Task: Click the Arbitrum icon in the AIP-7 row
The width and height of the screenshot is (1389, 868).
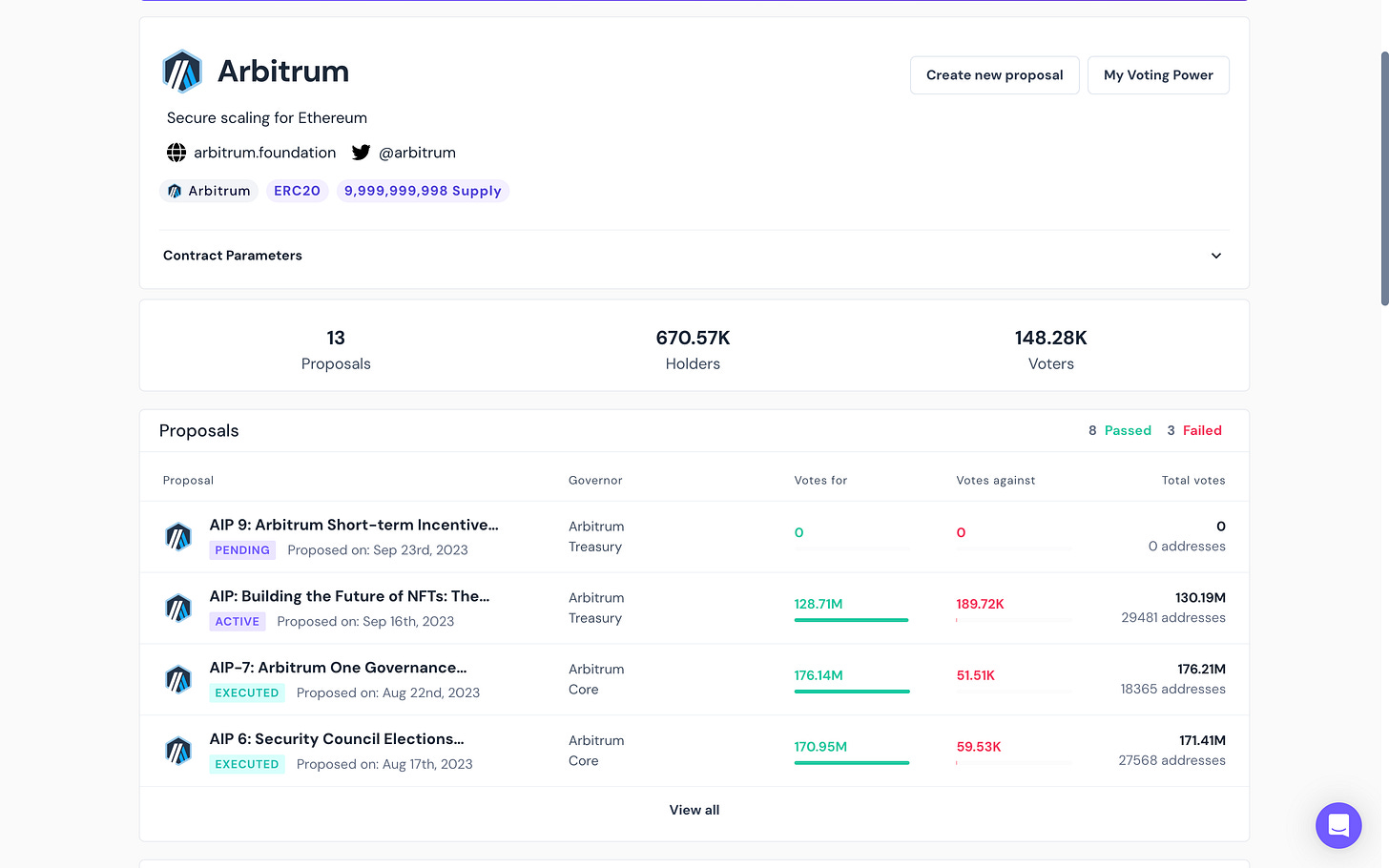Action: [178, 680]
